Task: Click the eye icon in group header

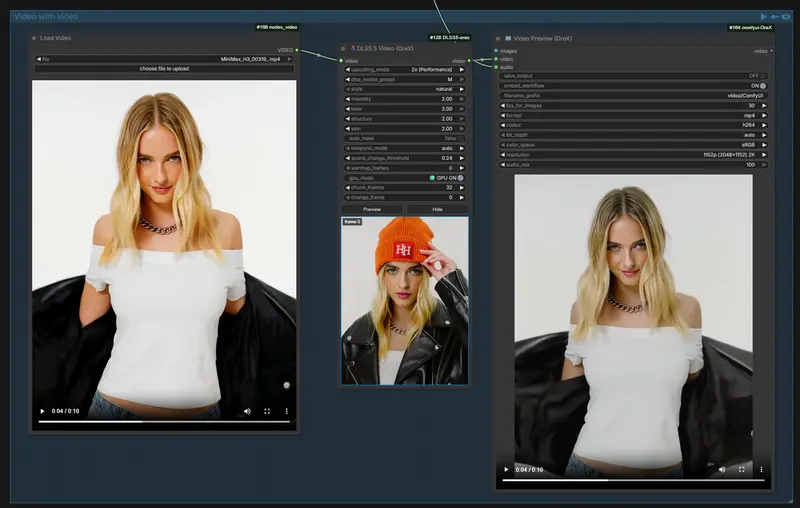Action: coord(786,16)
